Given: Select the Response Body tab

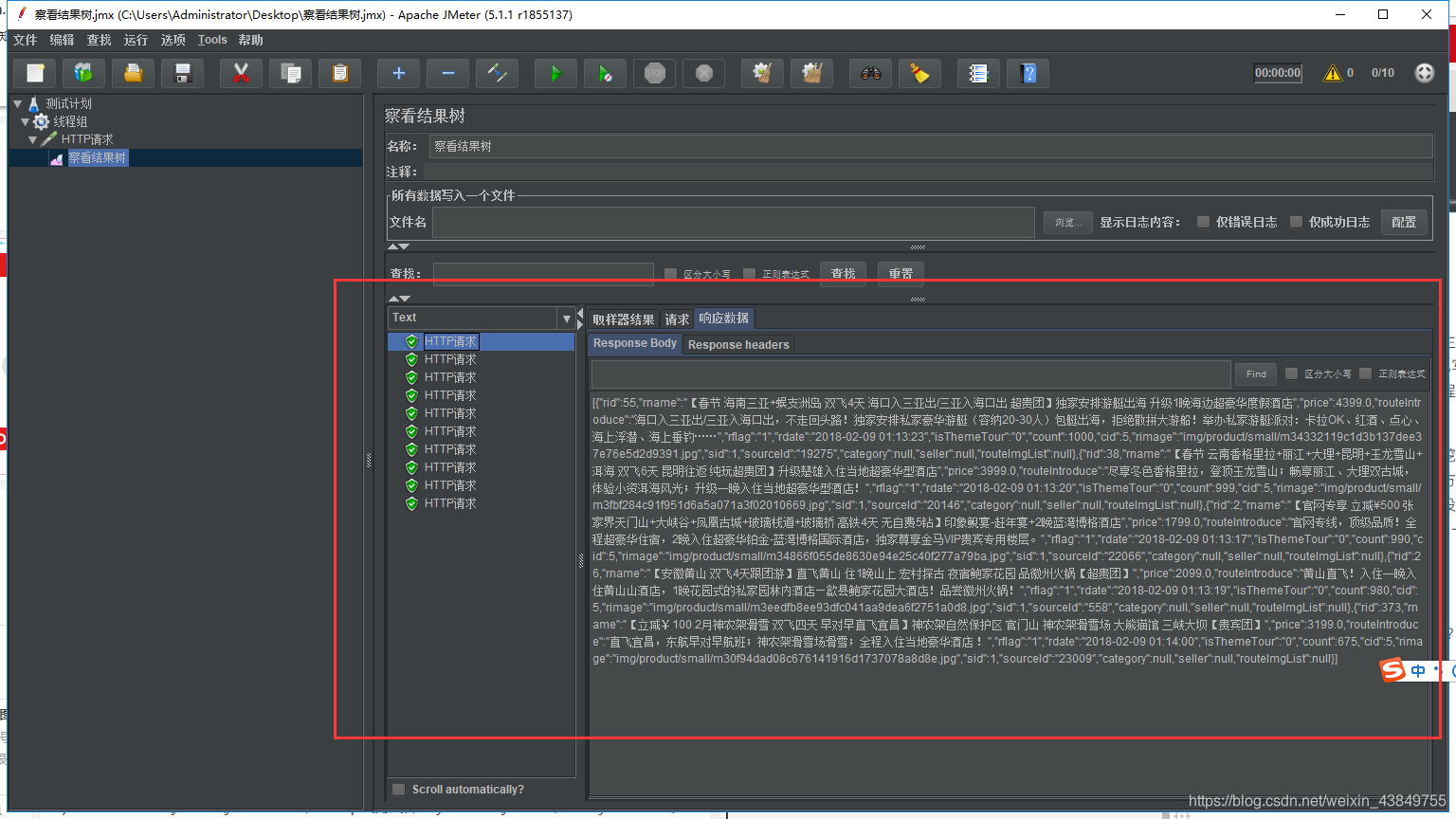Looking at the screenshot, I should coord(635,343).
